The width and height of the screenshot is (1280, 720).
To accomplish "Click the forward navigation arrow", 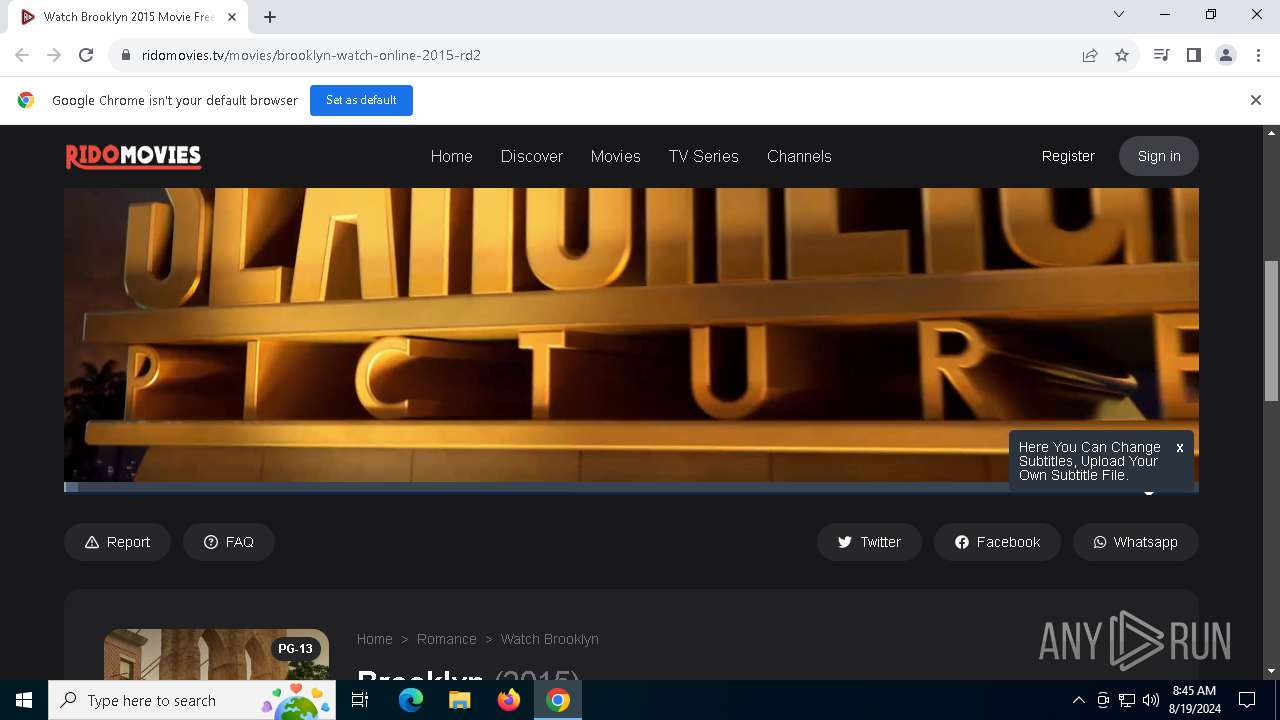I will (54, 55).
